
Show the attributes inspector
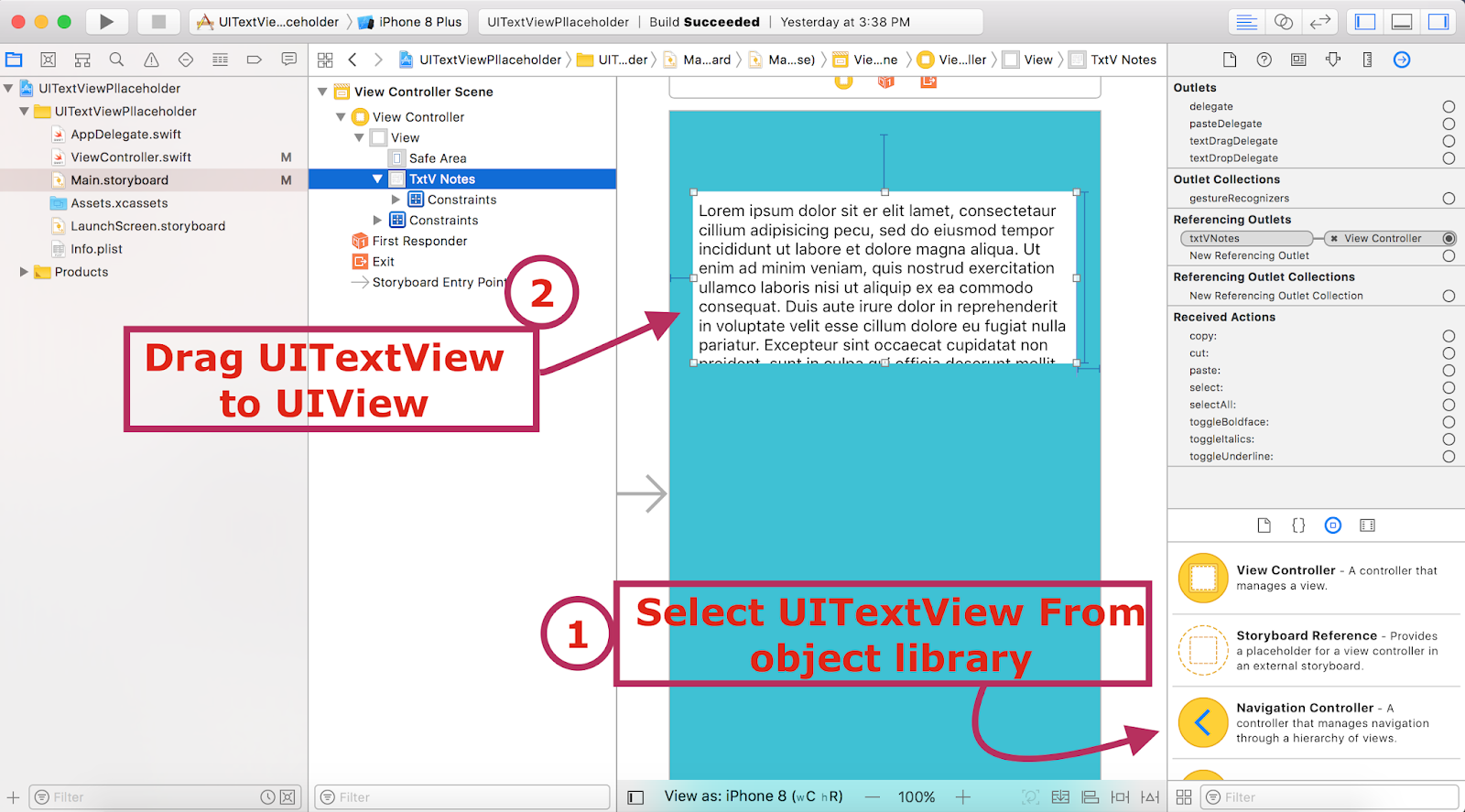coord(1333,60)
